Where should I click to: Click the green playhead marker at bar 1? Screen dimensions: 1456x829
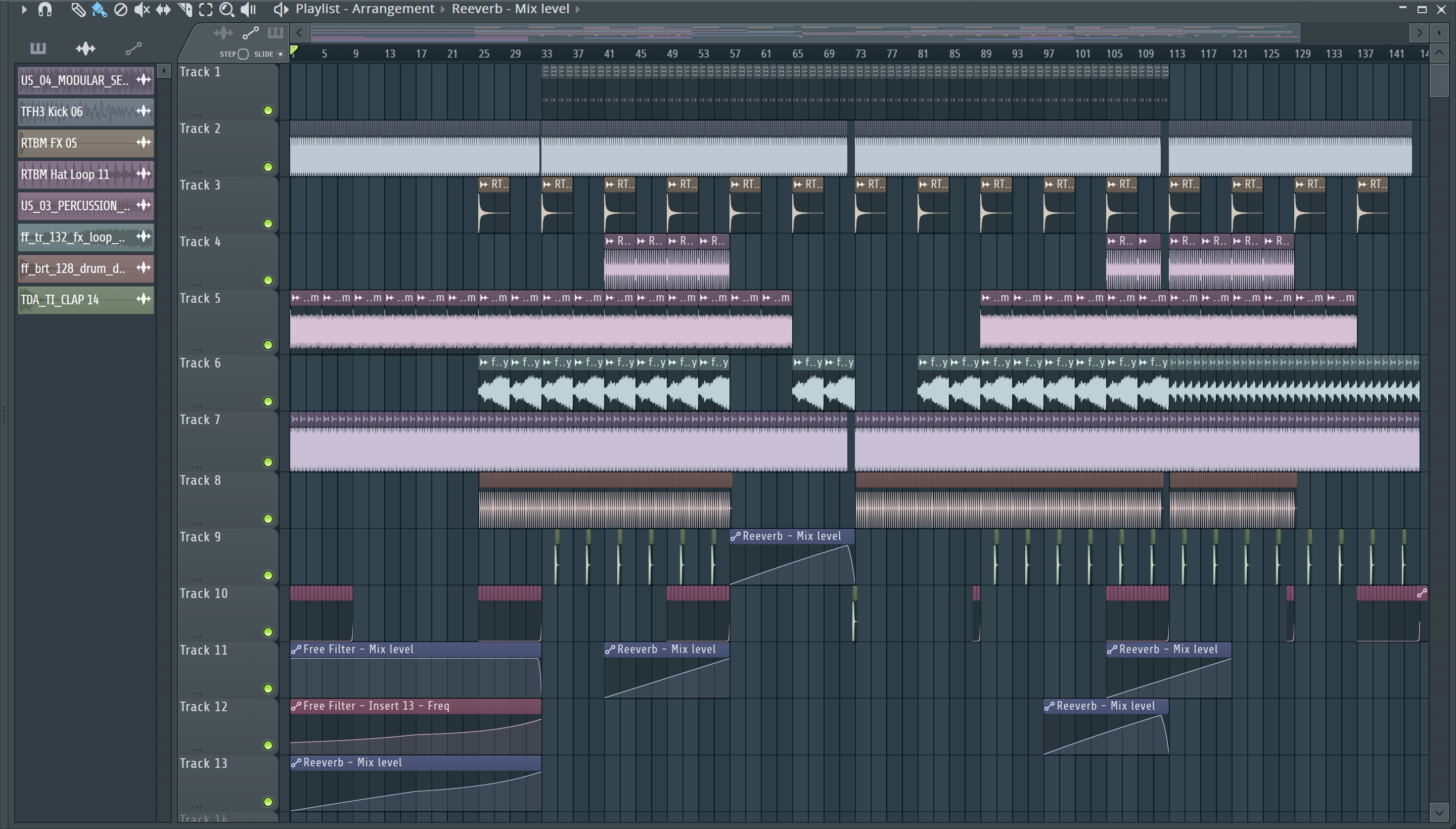coord(294,51)
